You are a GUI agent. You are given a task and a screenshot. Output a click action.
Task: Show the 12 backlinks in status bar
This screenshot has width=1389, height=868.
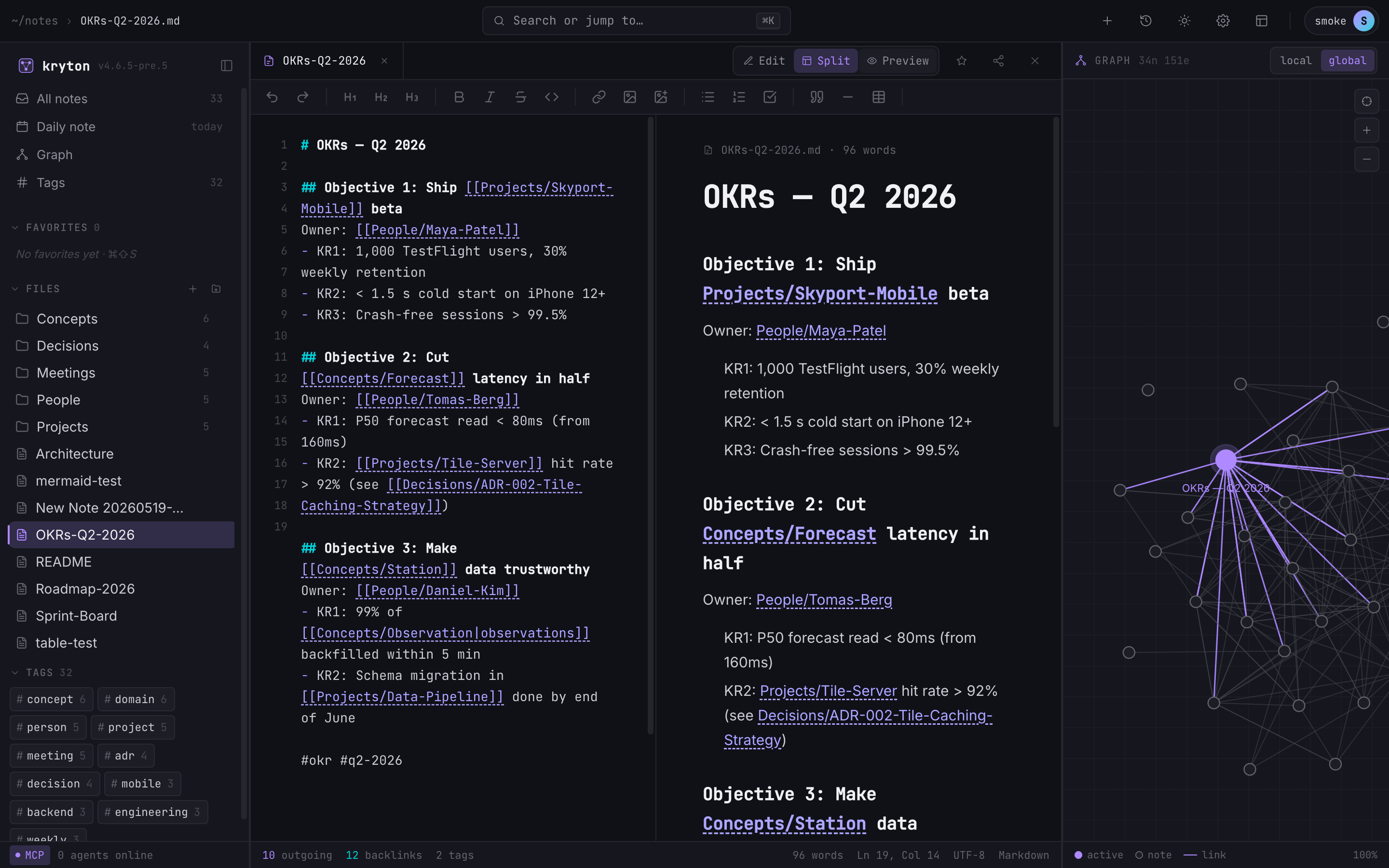coord(383,855)
